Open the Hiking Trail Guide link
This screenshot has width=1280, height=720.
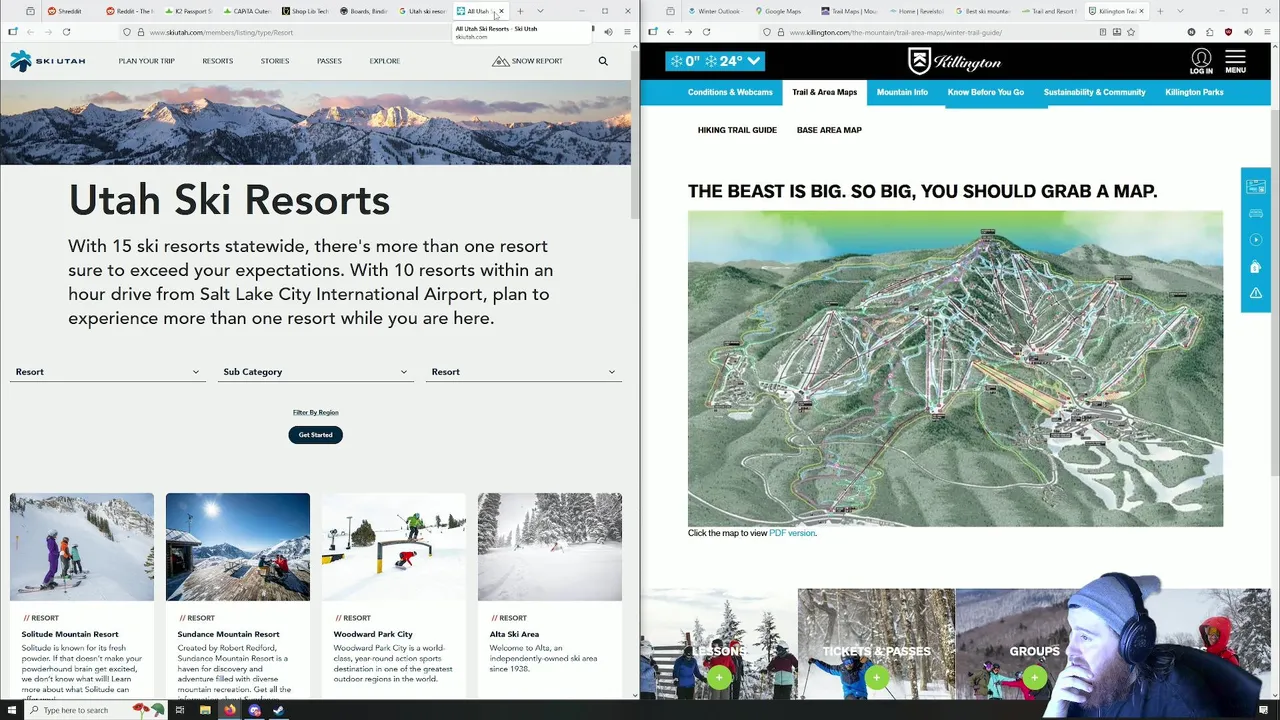737,130
